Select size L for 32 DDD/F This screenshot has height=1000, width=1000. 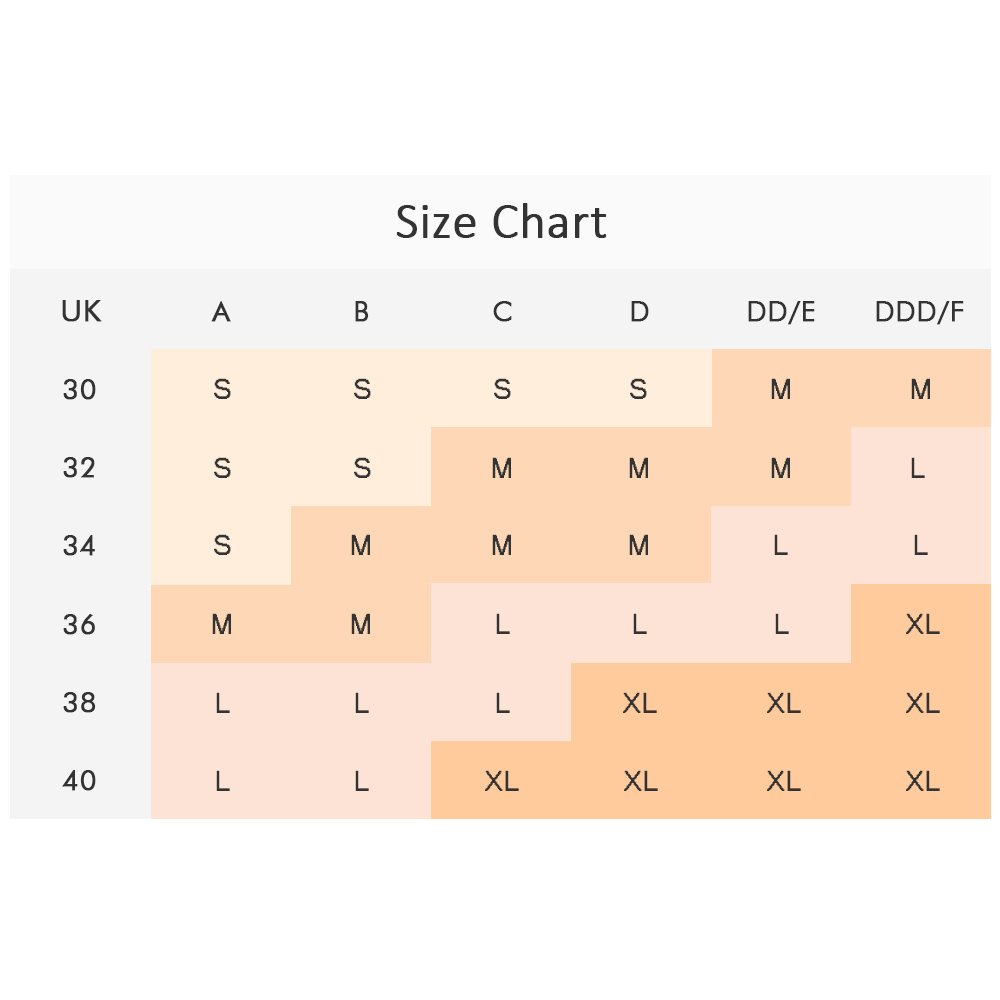coord(918,467)
